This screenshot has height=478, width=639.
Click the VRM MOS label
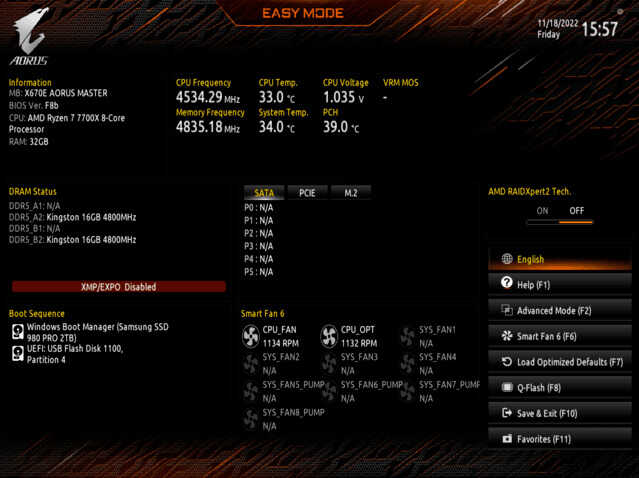click(x=401, y=83)
